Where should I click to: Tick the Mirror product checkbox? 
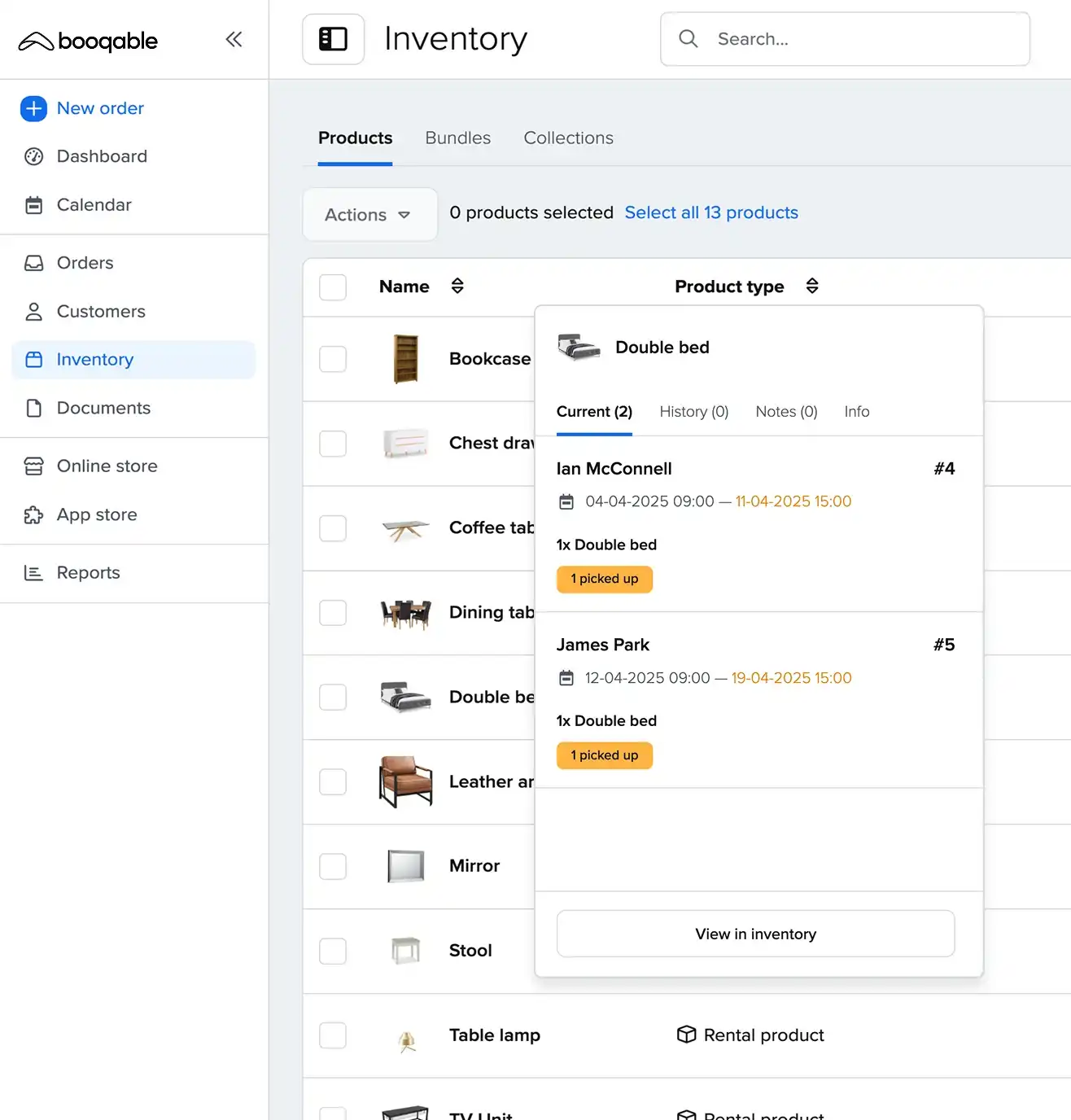(x=333, y=866)
